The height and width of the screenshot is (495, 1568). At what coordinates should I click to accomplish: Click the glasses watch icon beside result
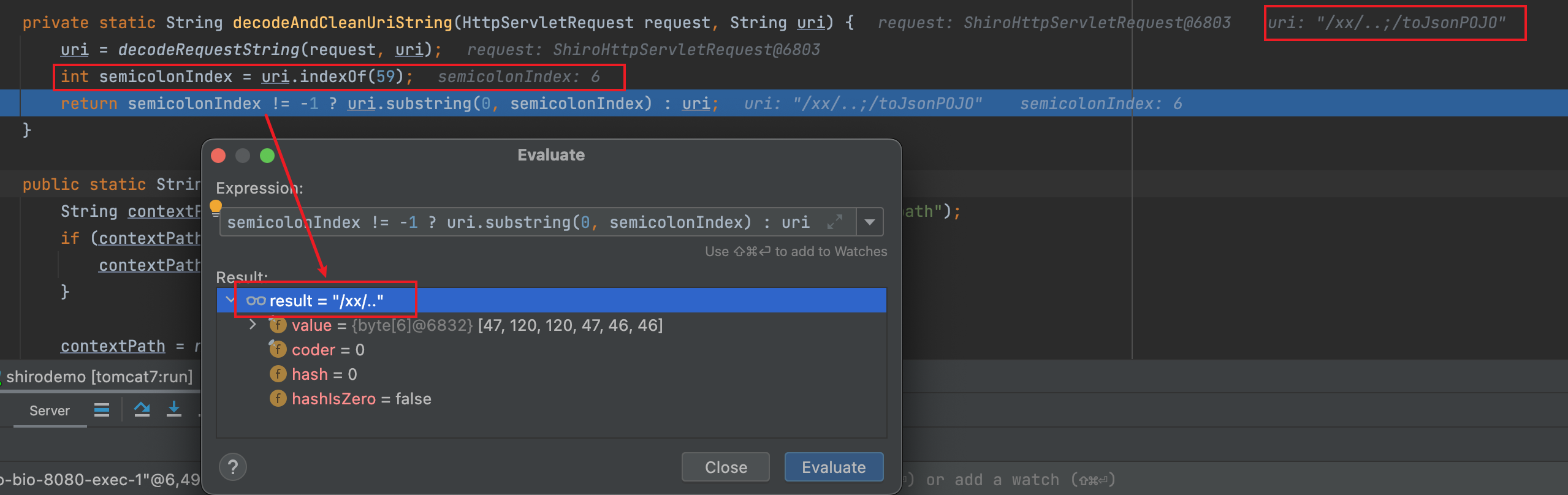(x=256, y=300)
